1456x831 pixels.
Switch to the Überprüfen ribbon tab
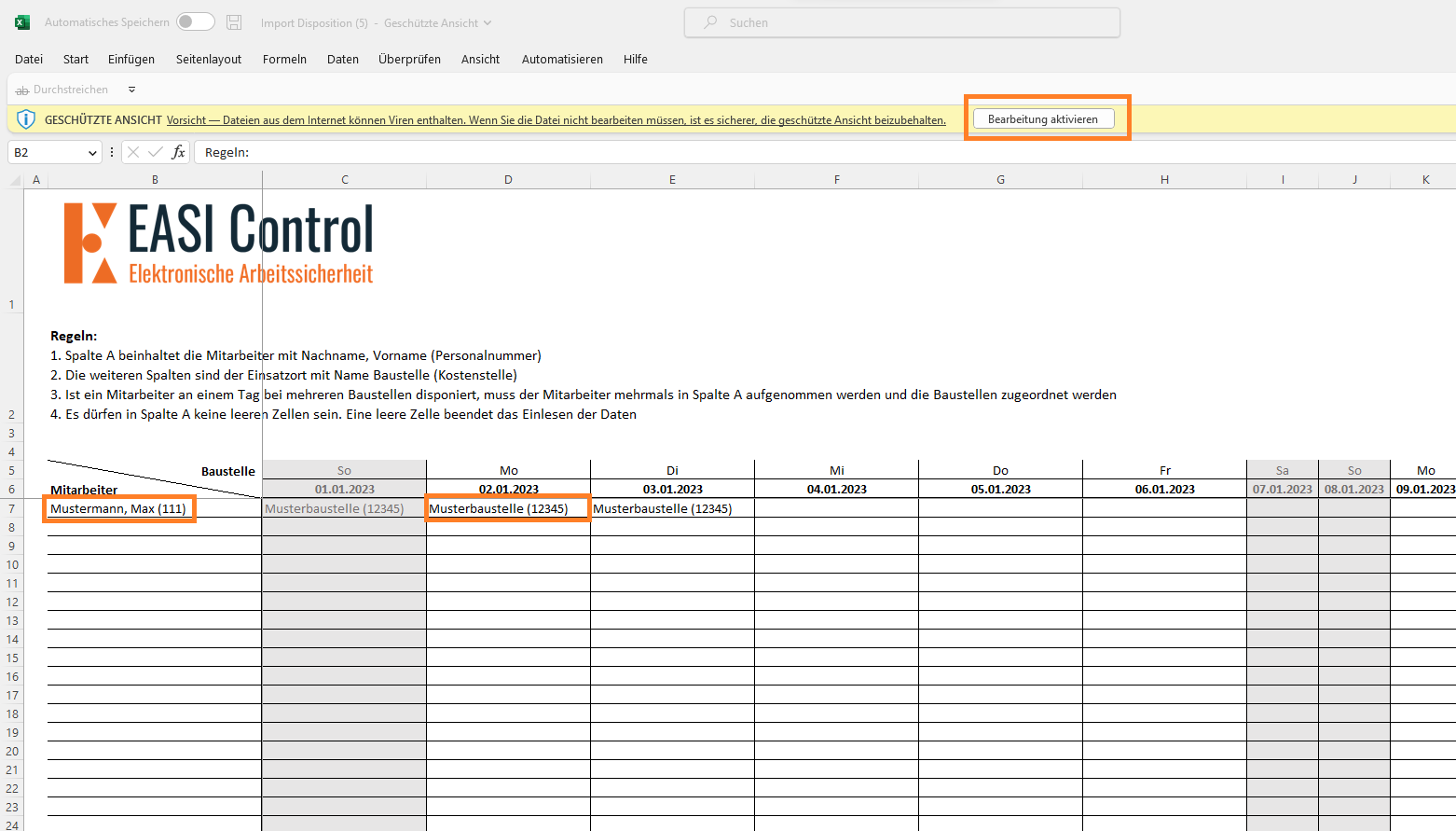[409, 59]
